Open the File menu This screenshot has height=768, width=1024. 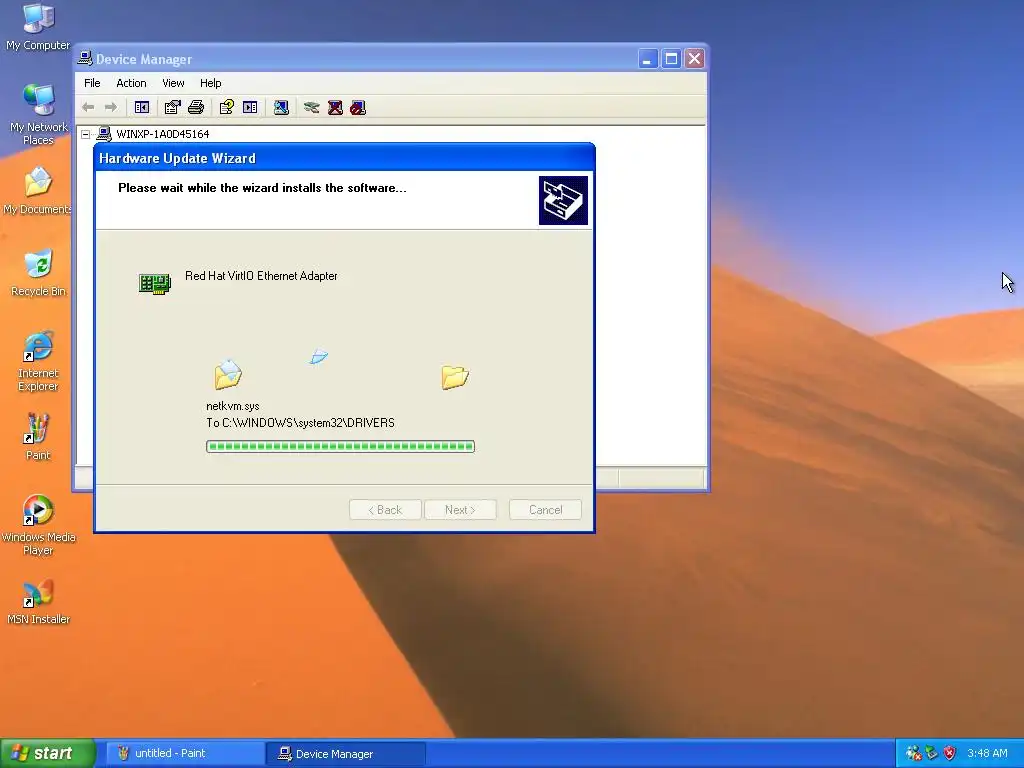coord(92,83)
